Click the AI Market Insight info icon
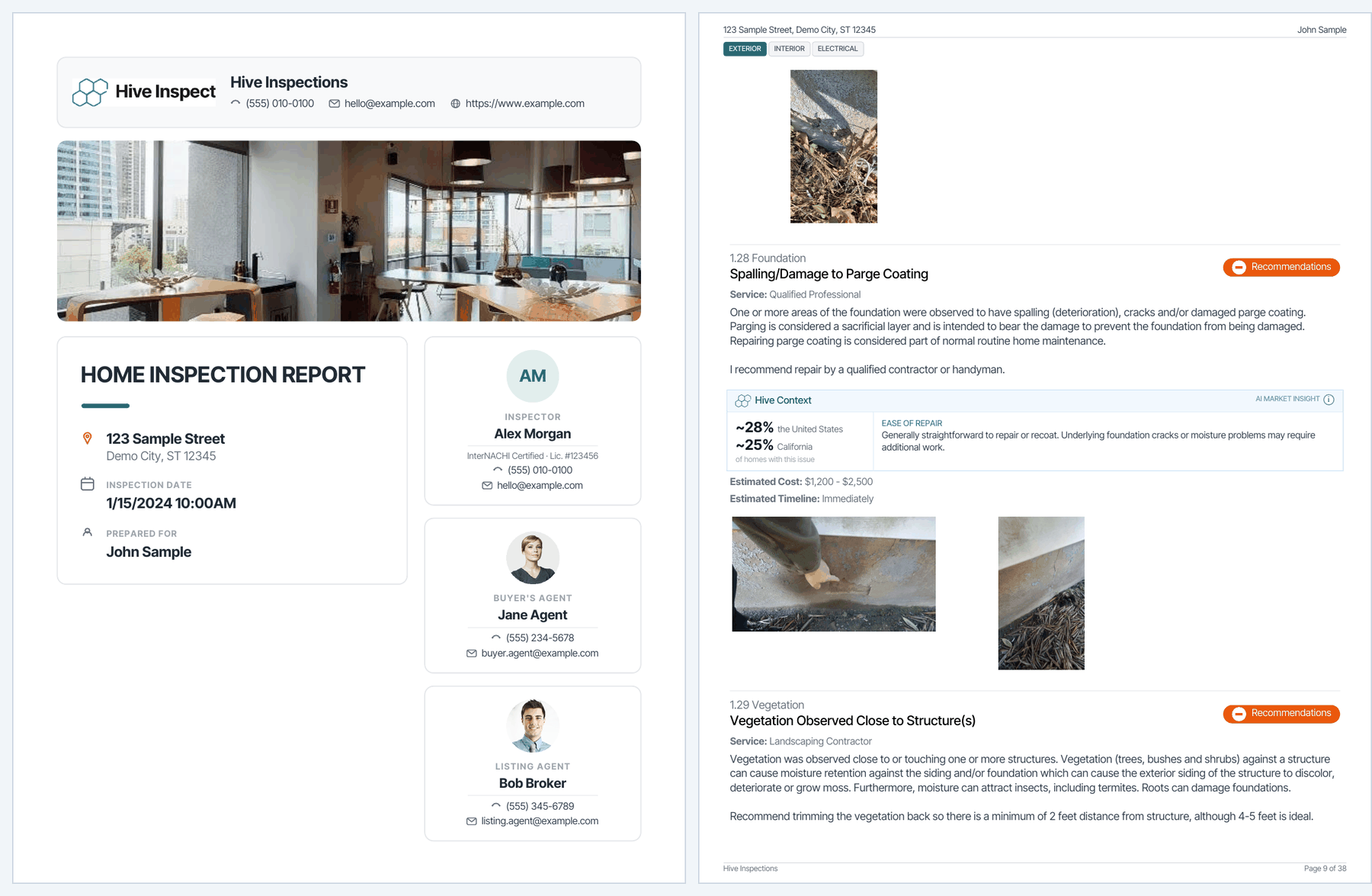Screen dimensions: 1372x896 pos(1329,400)
